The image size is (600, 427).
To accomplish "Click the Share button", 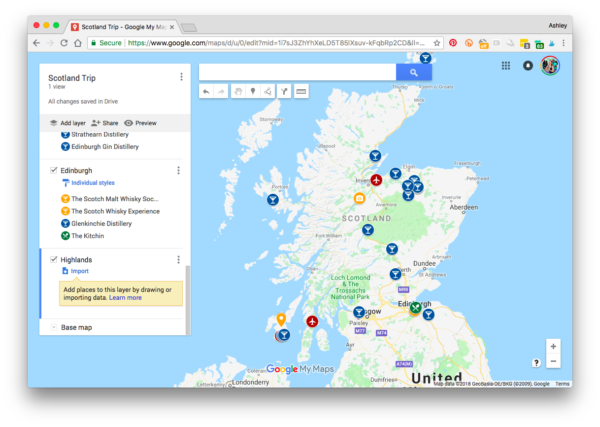I will click(105, 123).
